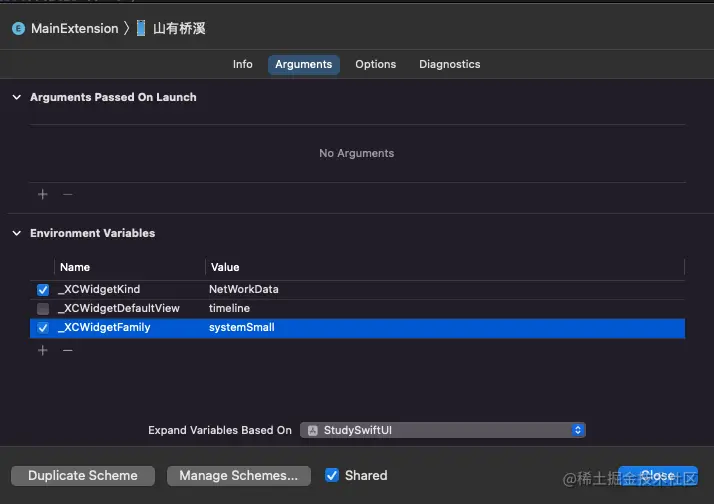Click the StudySwiftUI popup stepper arrows
The height and width of the screenshot is (504, 714).
[577, 430]
